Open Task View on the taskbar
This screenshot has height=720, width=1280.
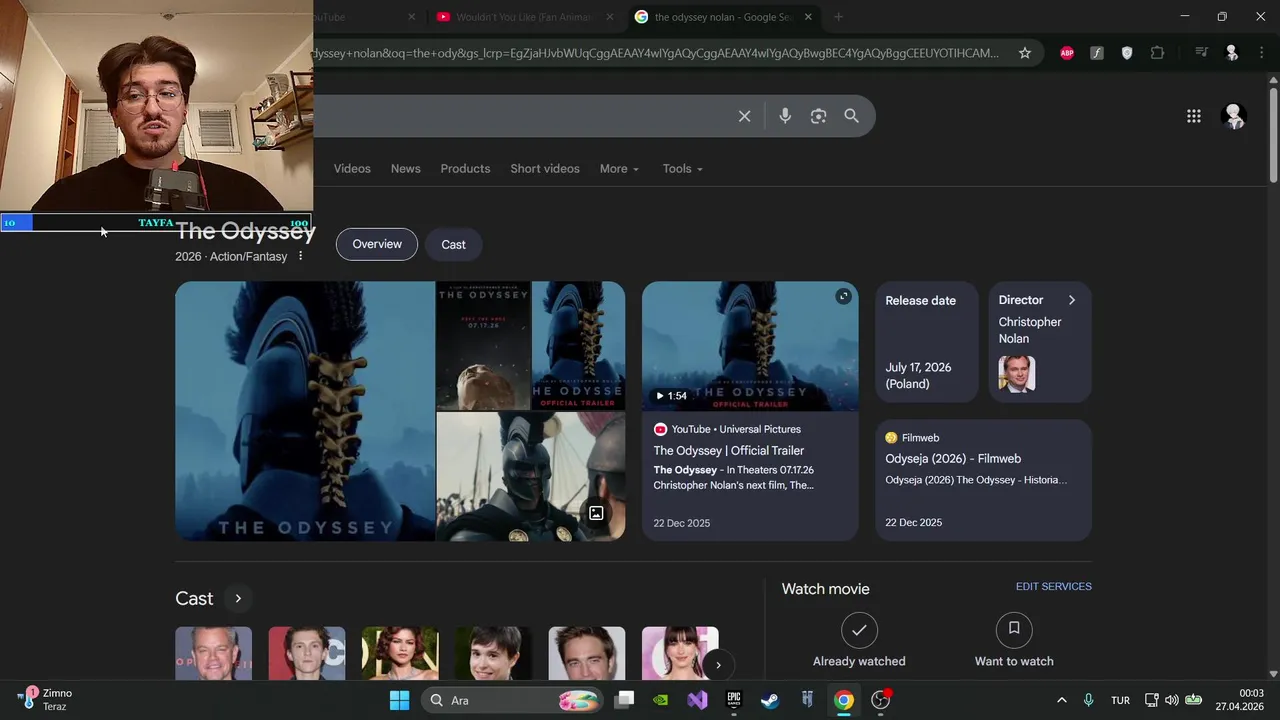[x=624, y=700]
